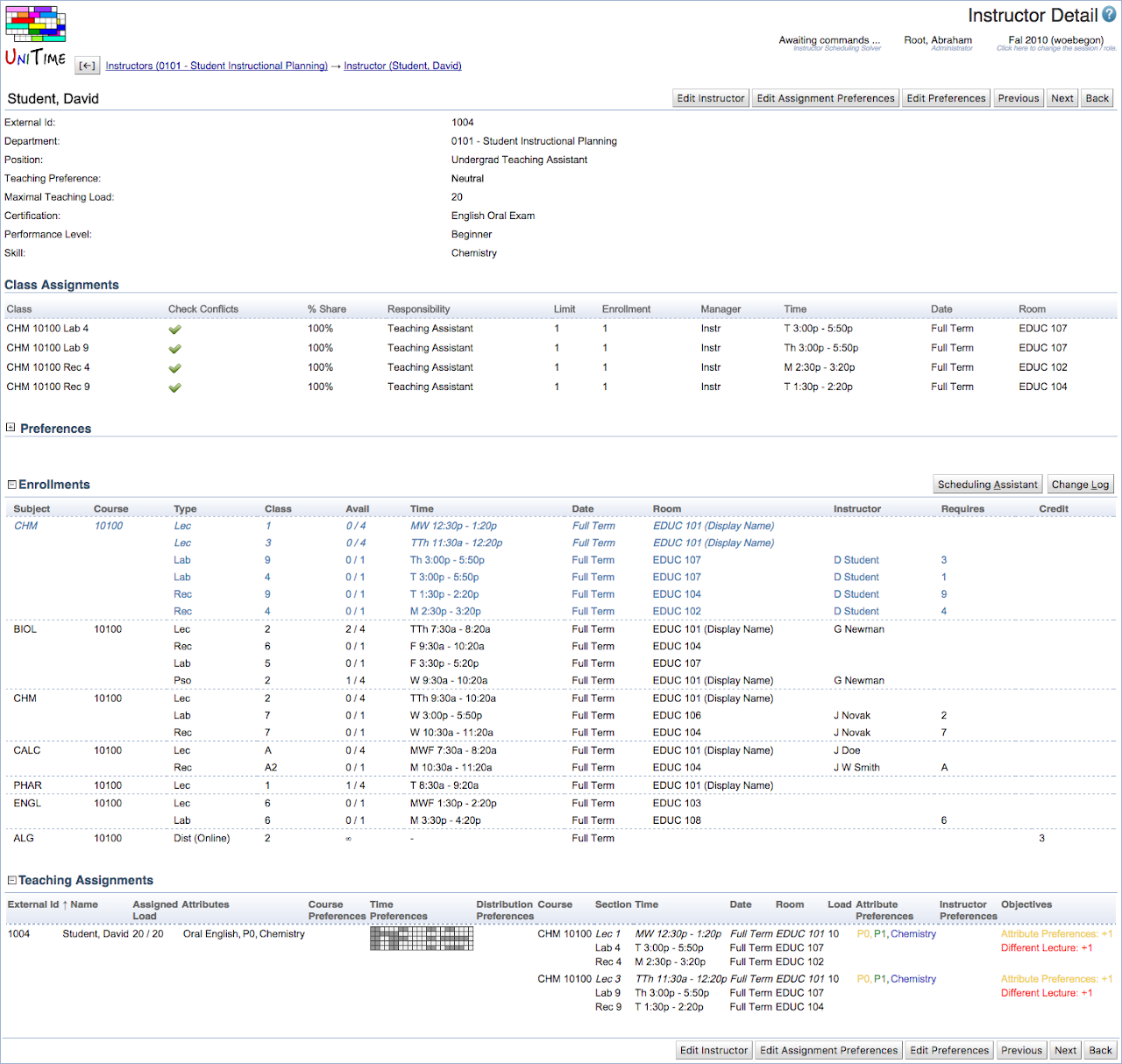Click the Oral English, P0, Chemistry attributes
This screenshot has height=1064, width=1122.
pyautogui.click(x=244, y=934)
